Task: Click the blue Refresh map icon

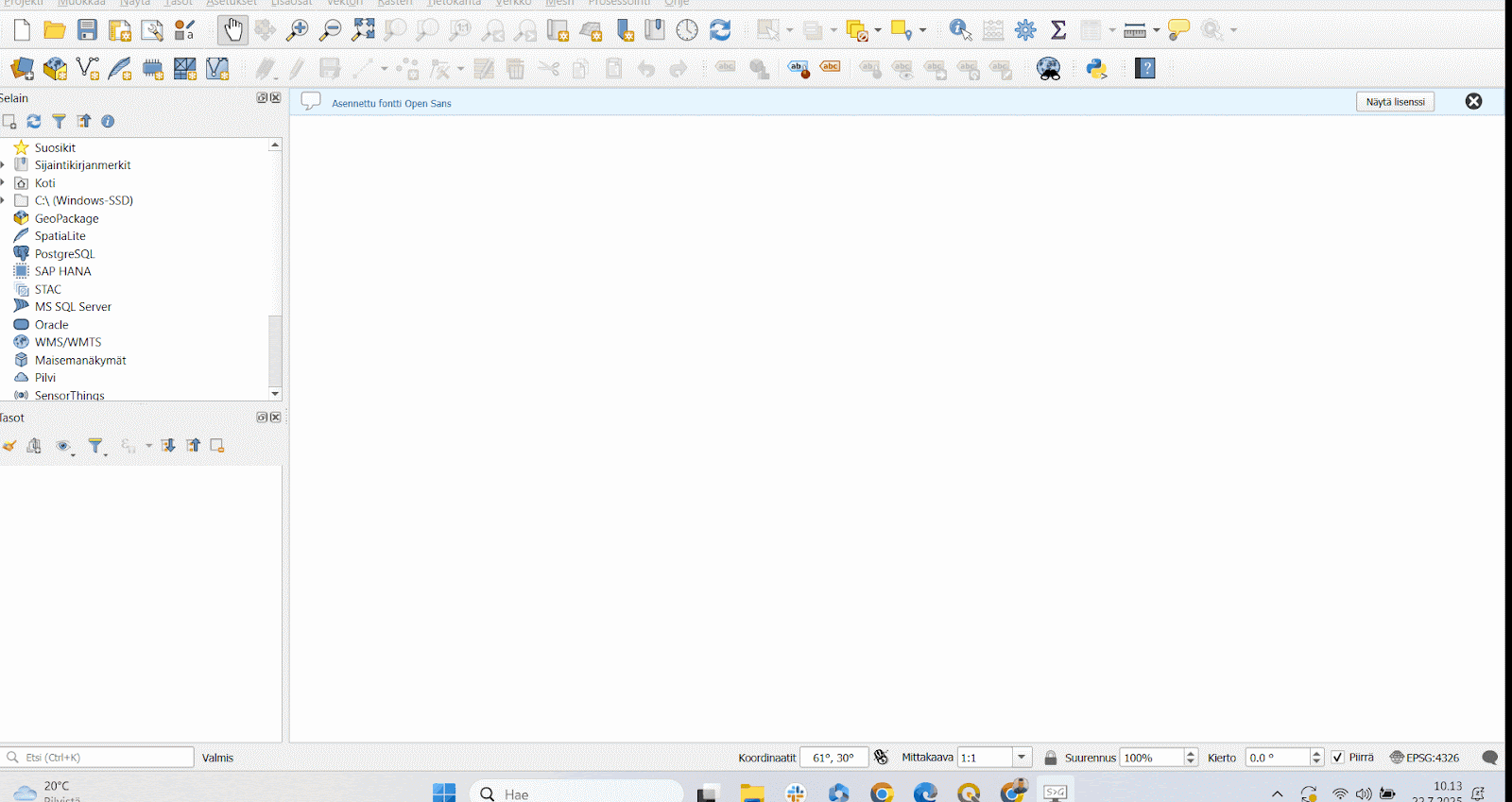Action: (720, 30)
